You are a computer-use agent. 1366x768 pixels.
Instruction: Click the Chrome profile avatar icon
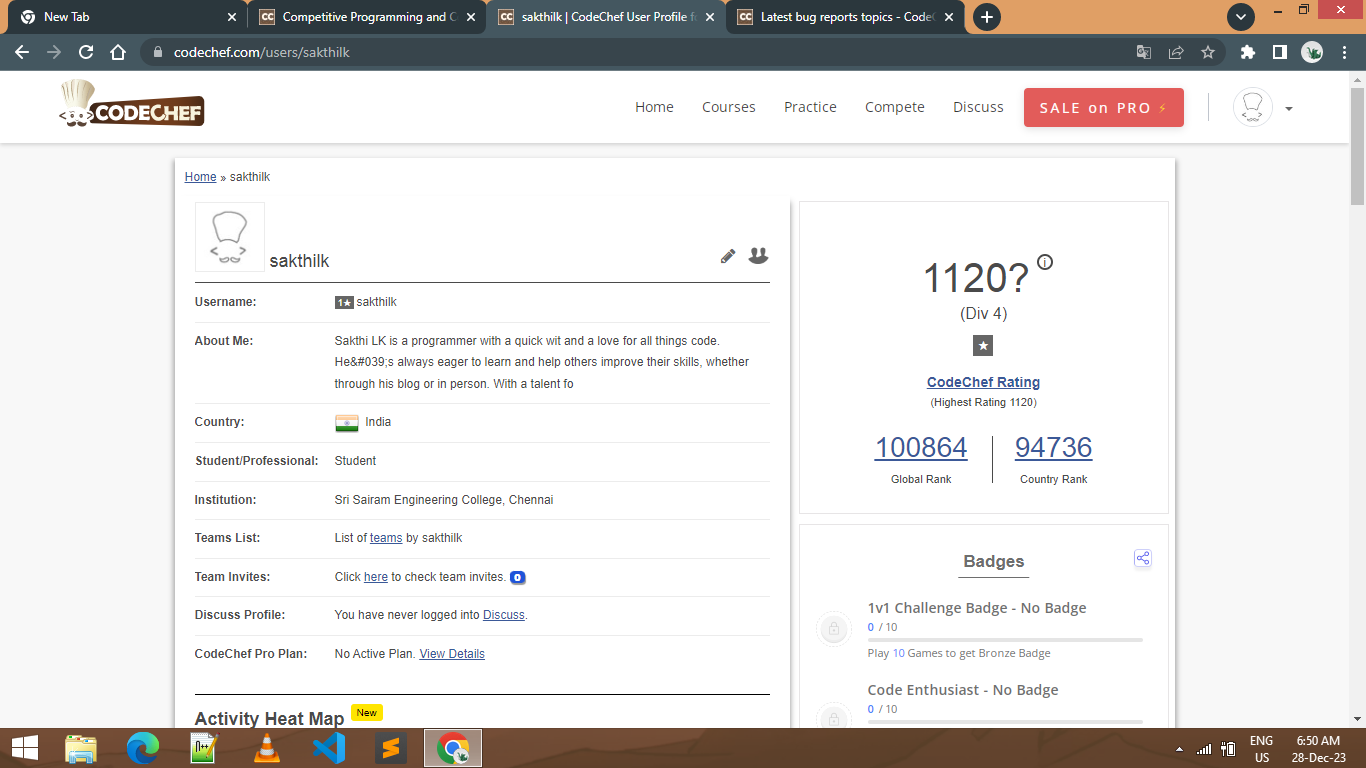click(x=1312, y=52)
